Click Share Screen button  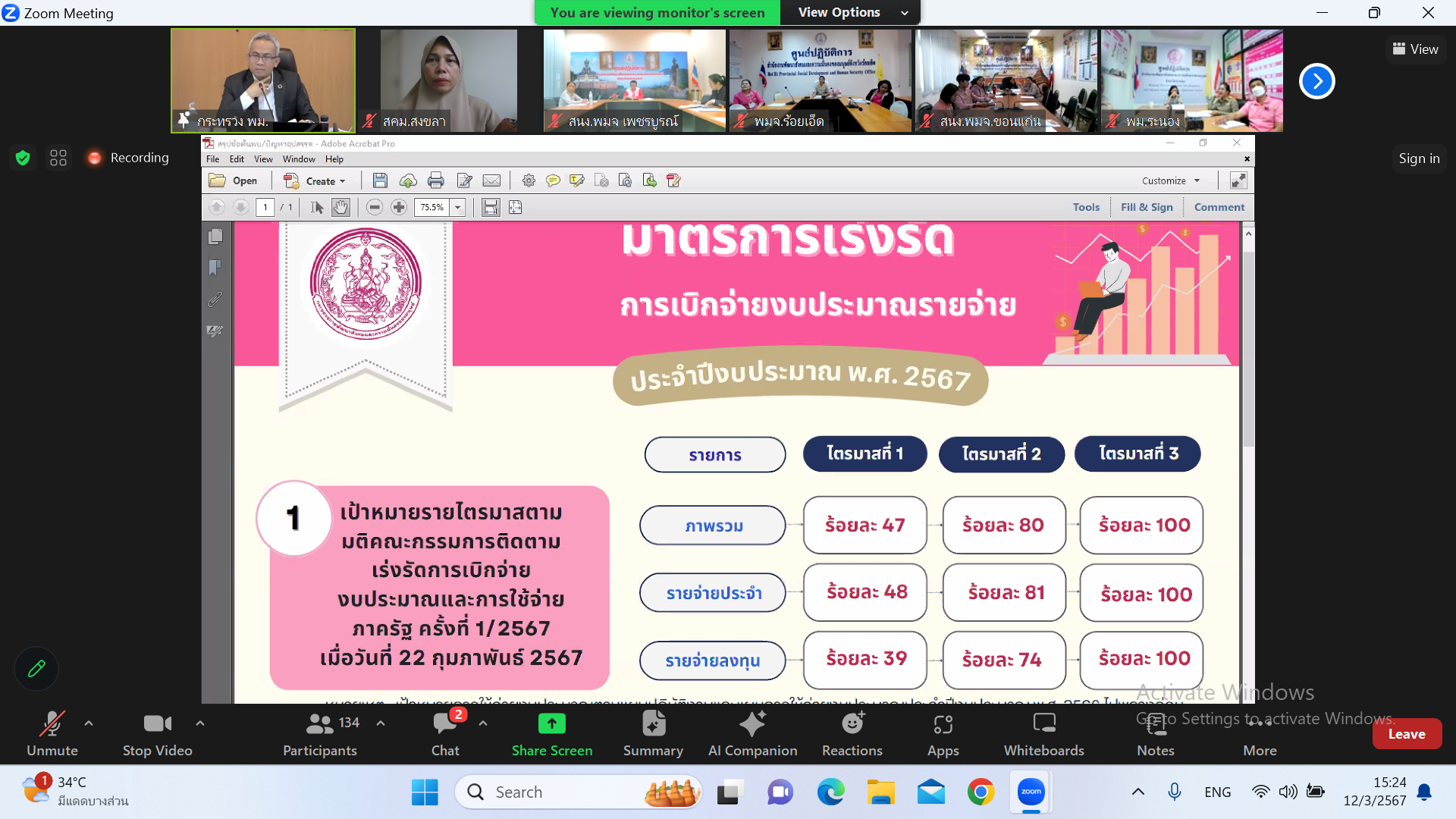(x=552, y=734)
